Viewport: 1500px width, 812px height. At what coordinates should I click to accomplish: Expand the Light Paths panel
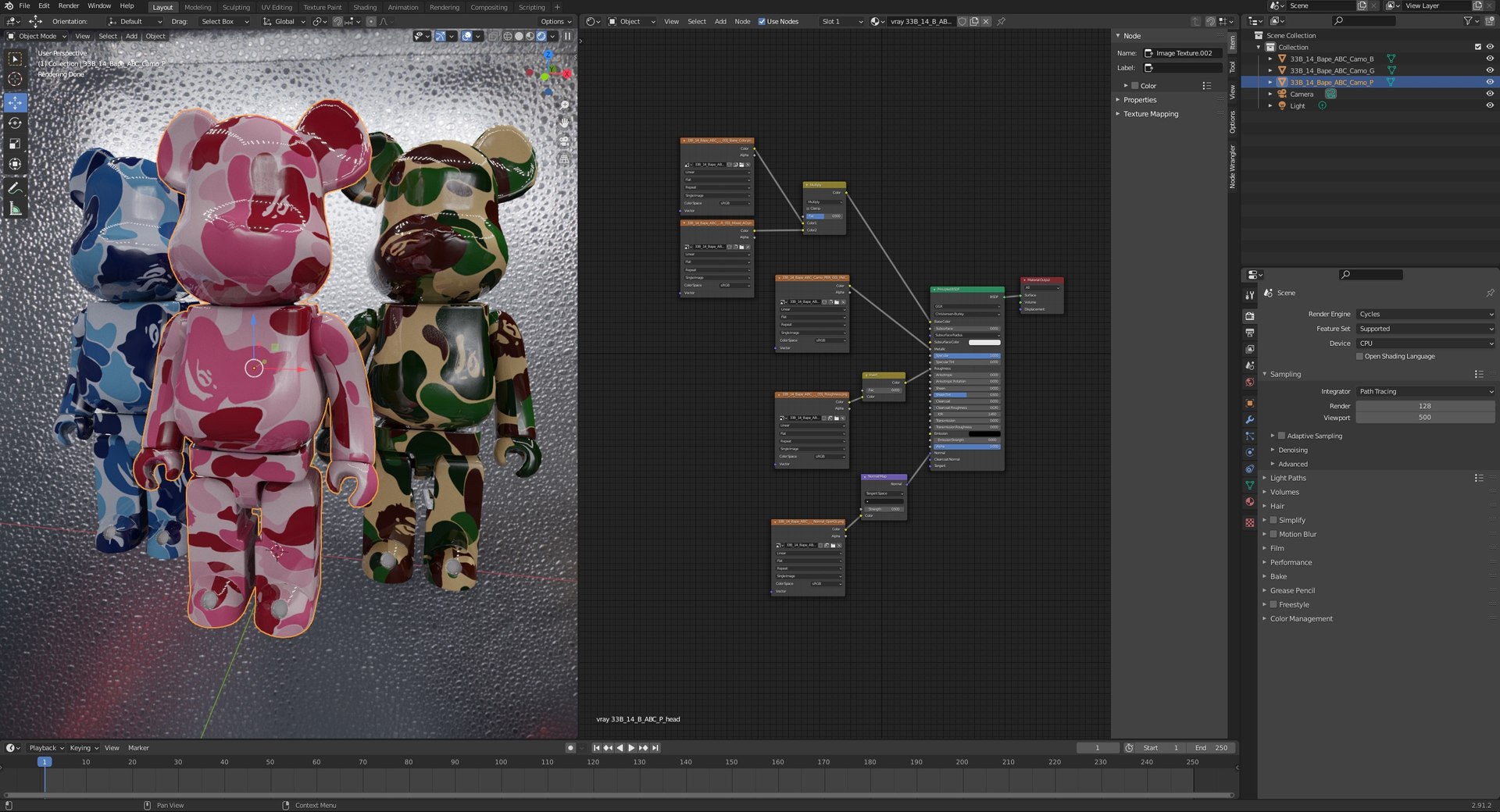point(1287,478)
